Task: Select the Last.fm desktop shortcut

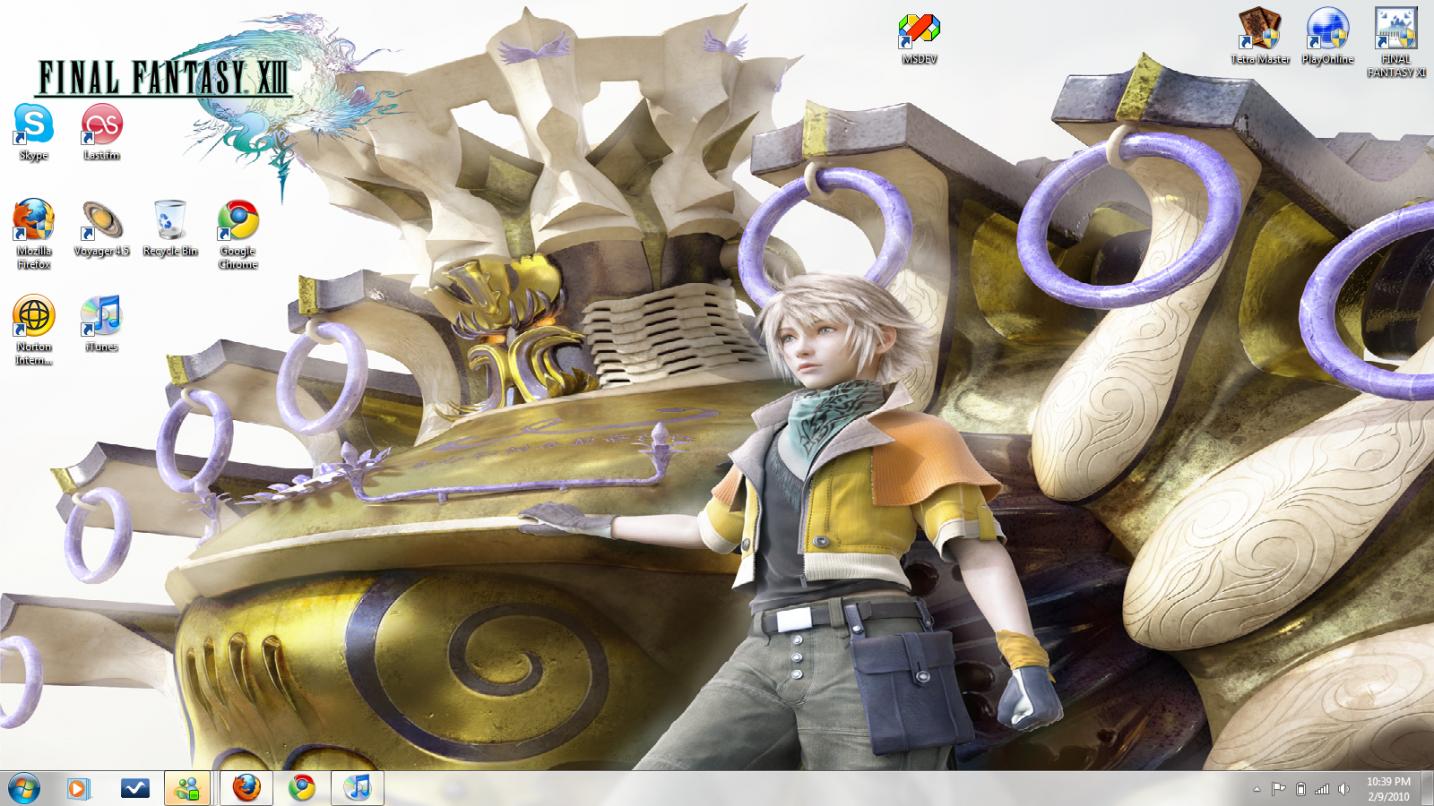Action: pyautogui.click(x=102, y=132)
